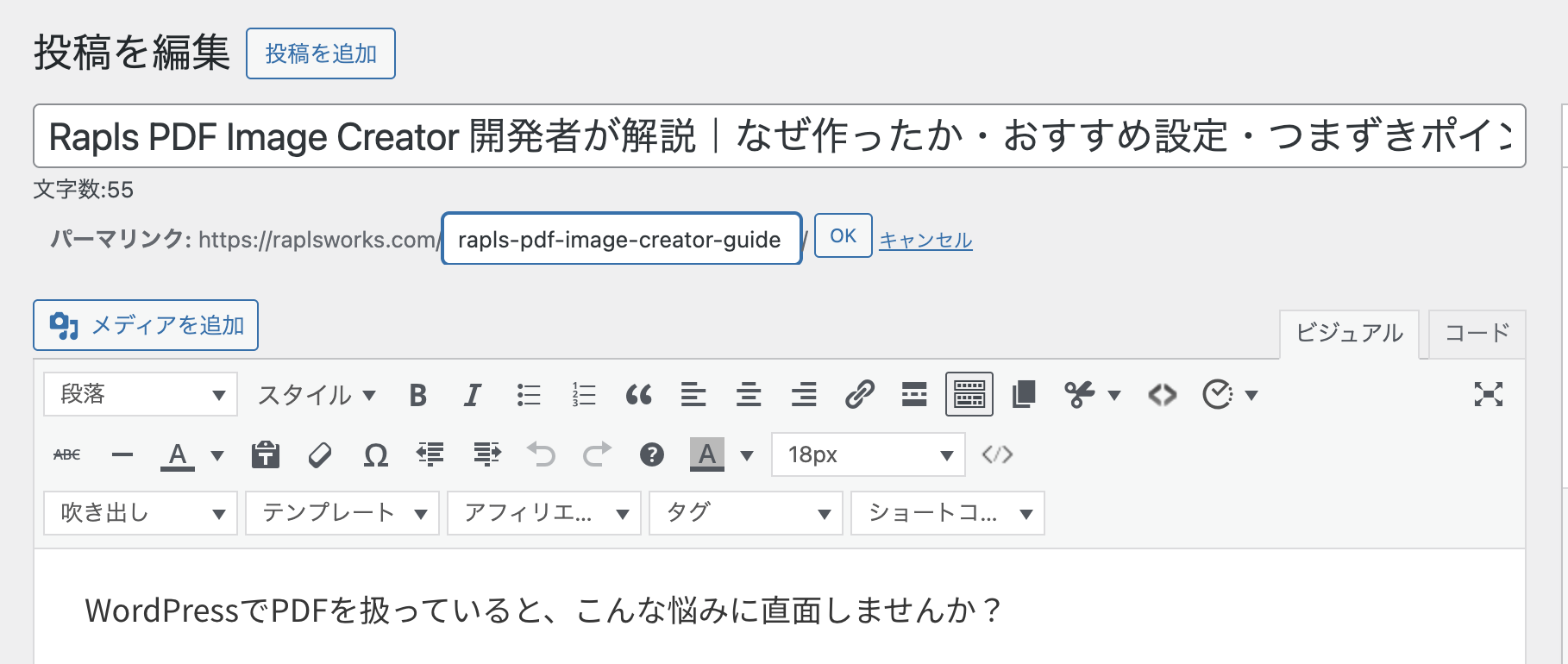This screenshot has height=664, width=1568.
Task: Toggle italic formatting
Action: tap(472, 395)
